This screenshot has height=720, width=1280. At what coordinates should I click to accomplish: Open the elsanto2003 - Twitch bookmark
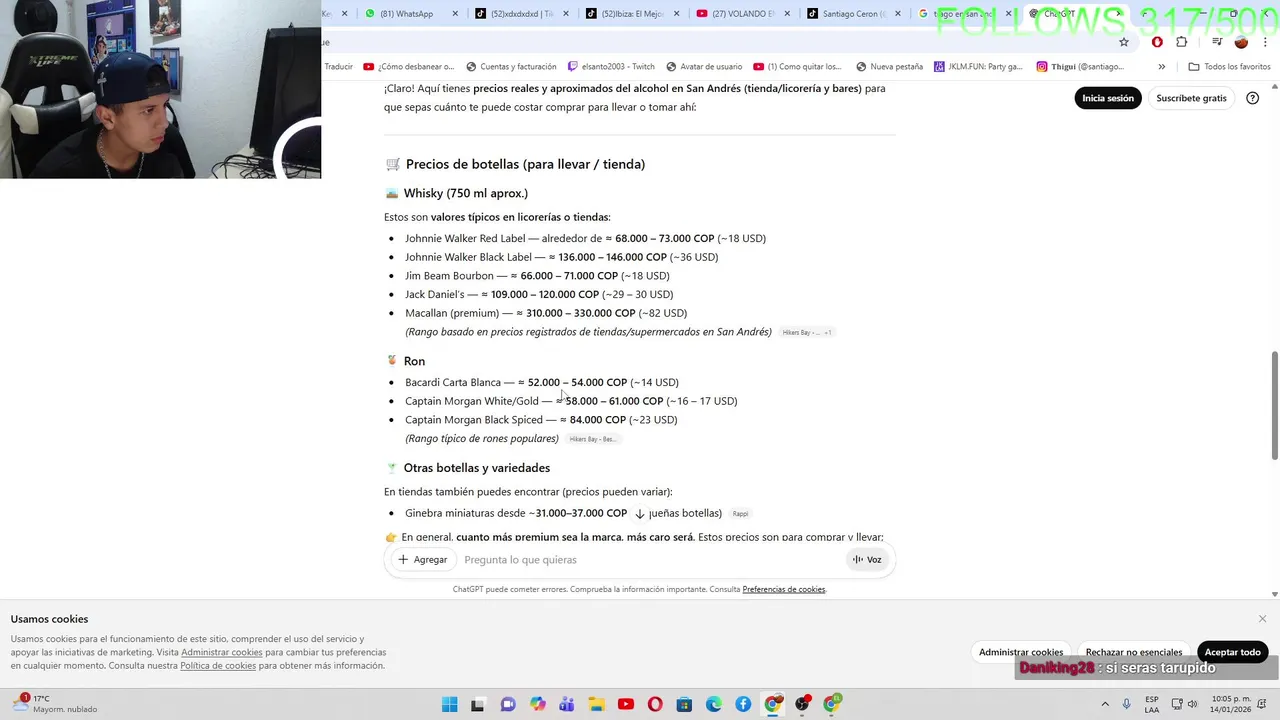point(611,67)
